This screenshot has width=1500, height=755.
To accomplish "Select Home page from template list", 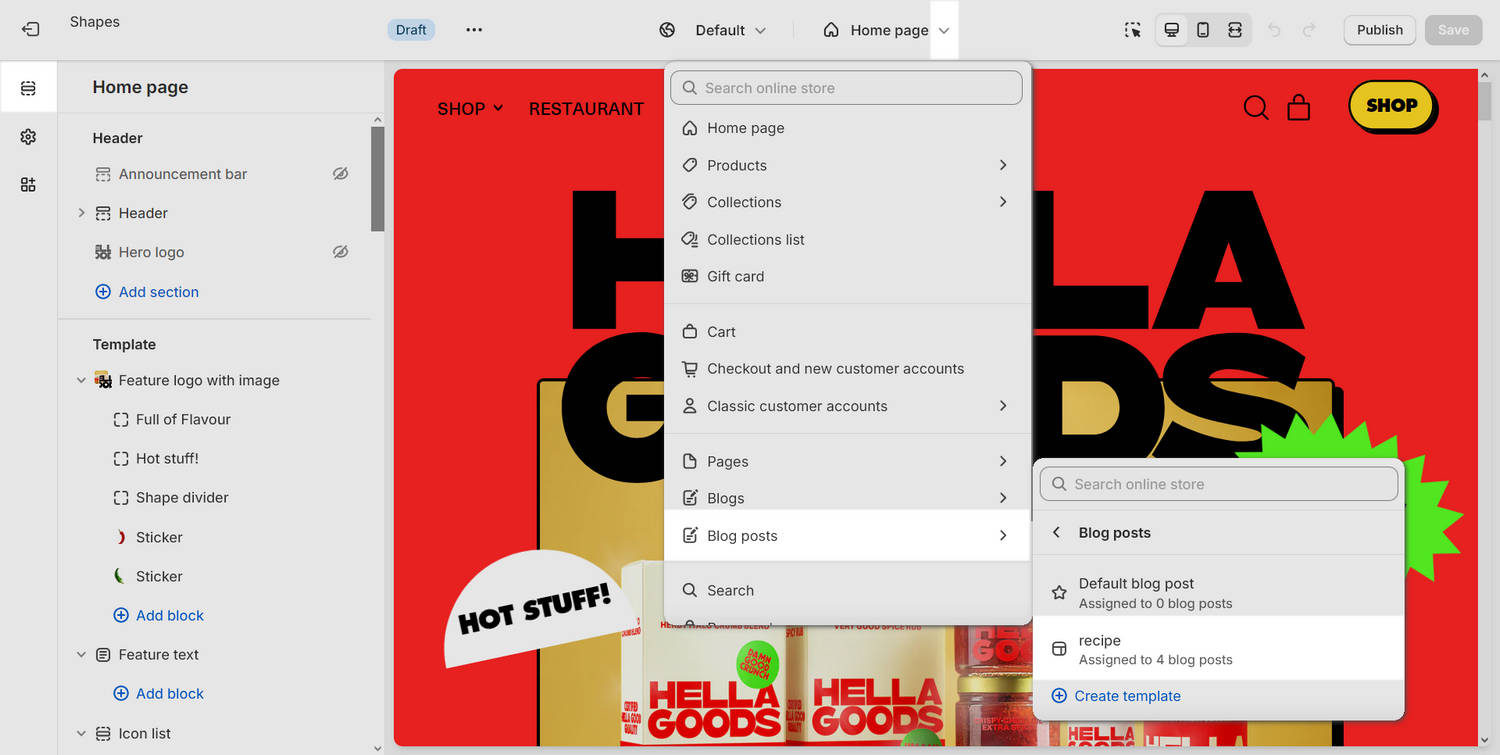I will click(x=847, y=128).
